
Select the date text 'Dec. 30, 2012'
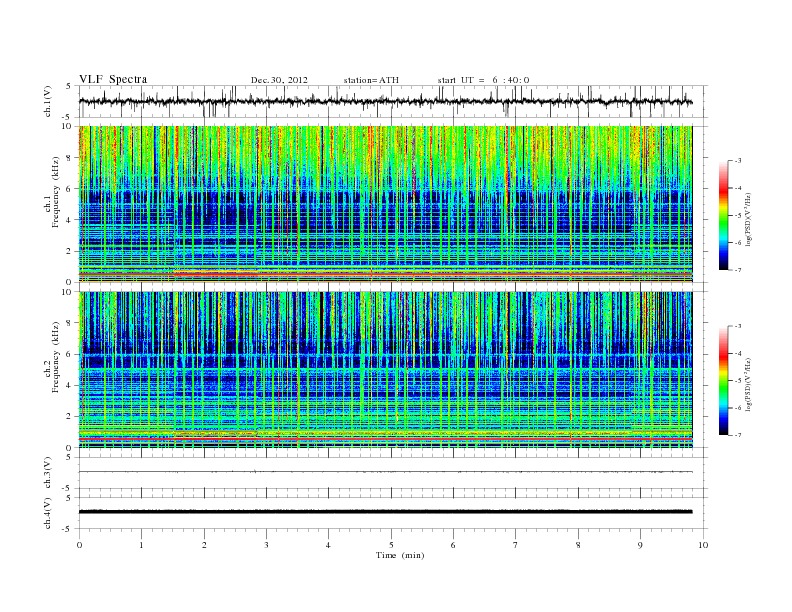[279, 80]
